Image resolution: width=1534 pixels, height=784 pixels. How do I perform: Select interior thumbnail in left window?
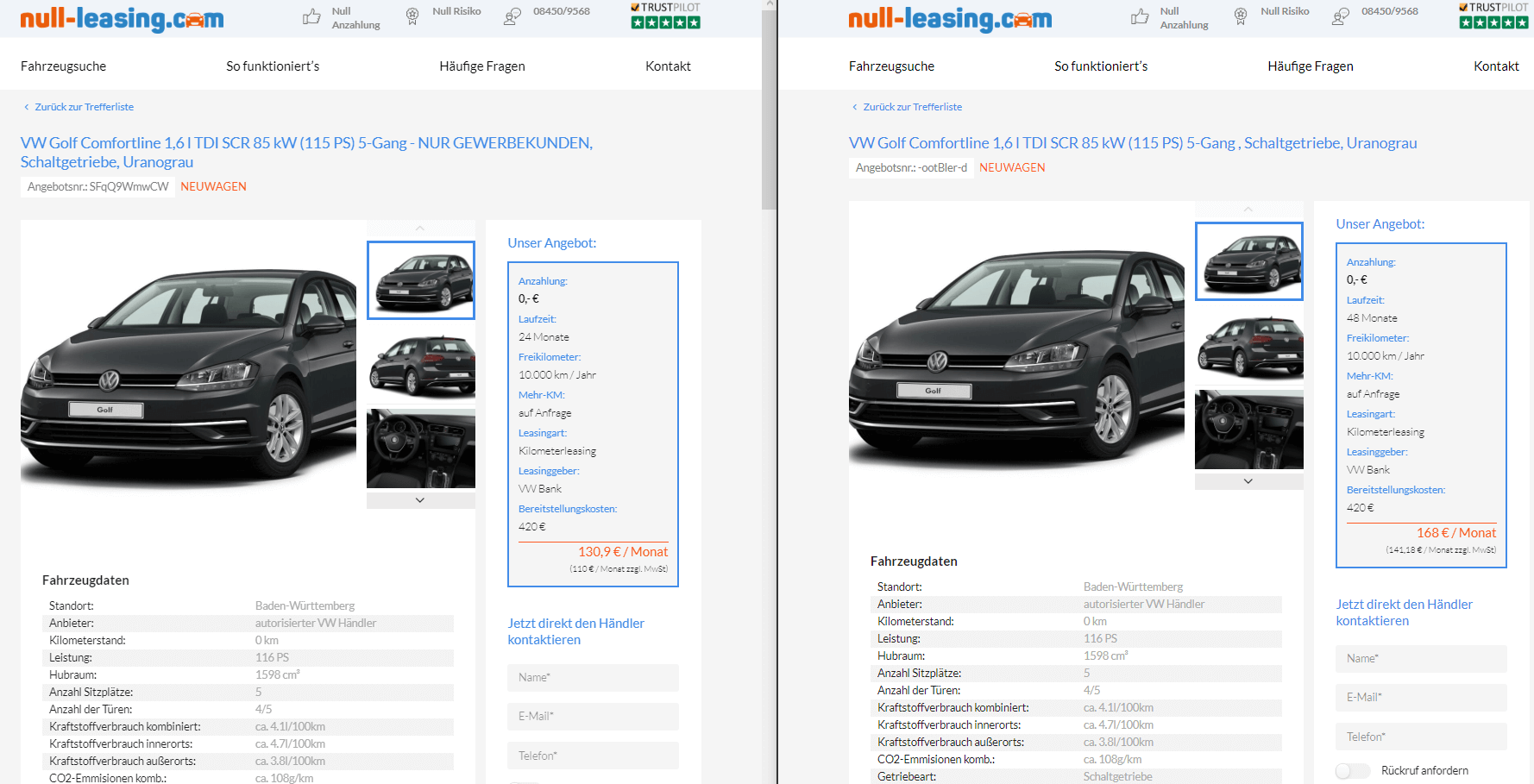tap(421, 448)
